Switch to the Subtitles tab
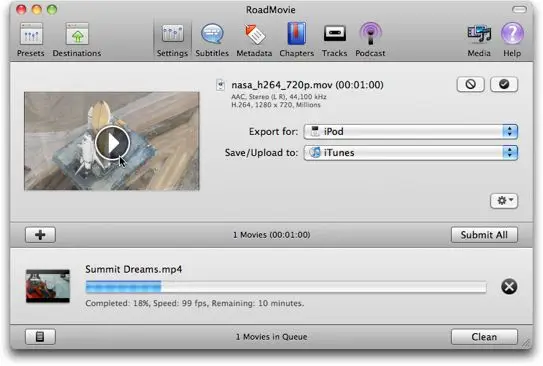The width and height of the screenshot is (543, 366). (212, 39)
